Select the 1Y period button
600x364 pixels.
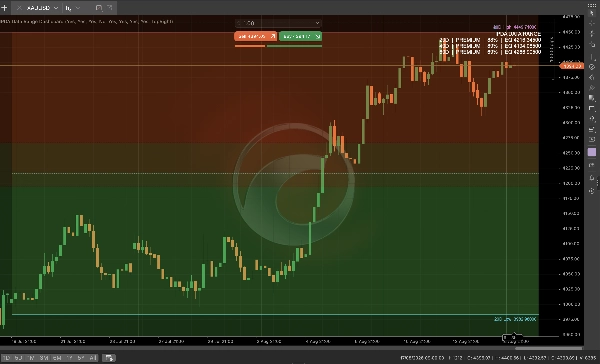click(x=69, y=358)
